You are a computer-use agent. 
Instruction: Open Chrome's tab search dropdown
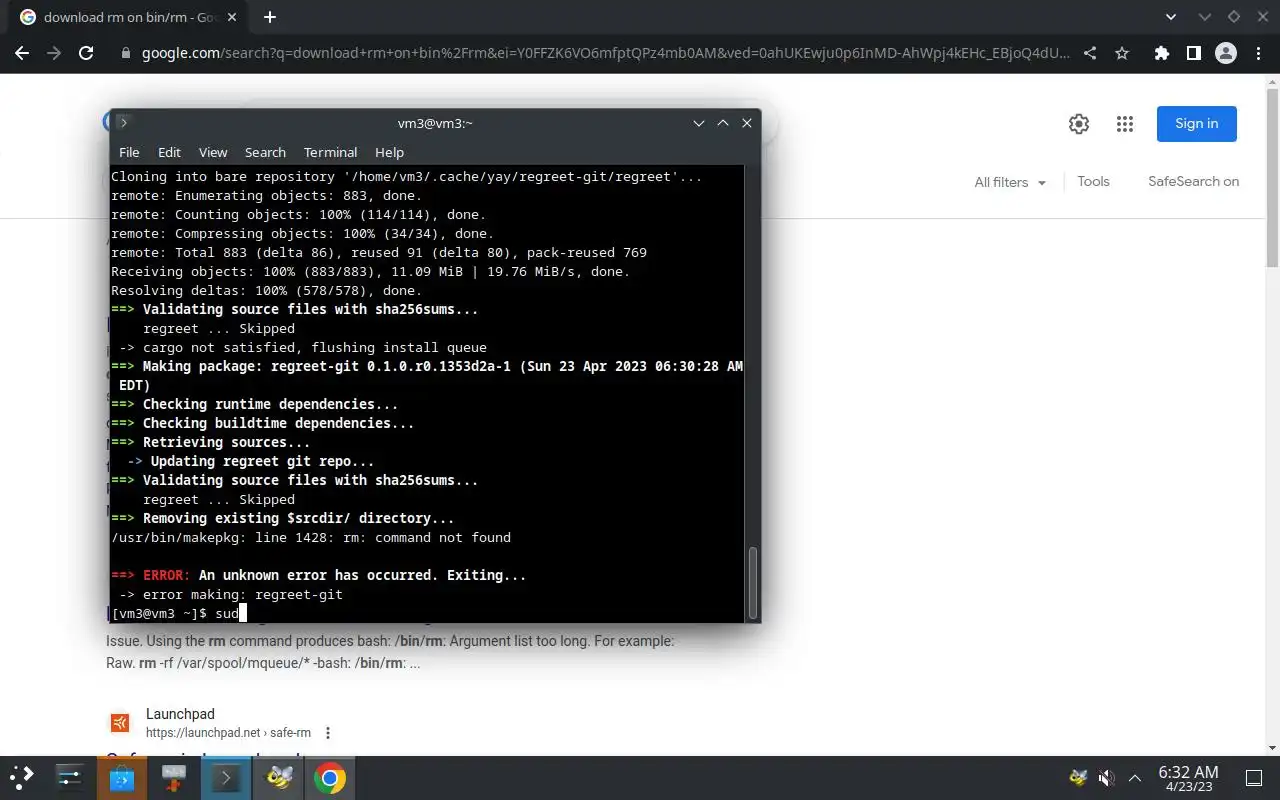pos(1171,17)
